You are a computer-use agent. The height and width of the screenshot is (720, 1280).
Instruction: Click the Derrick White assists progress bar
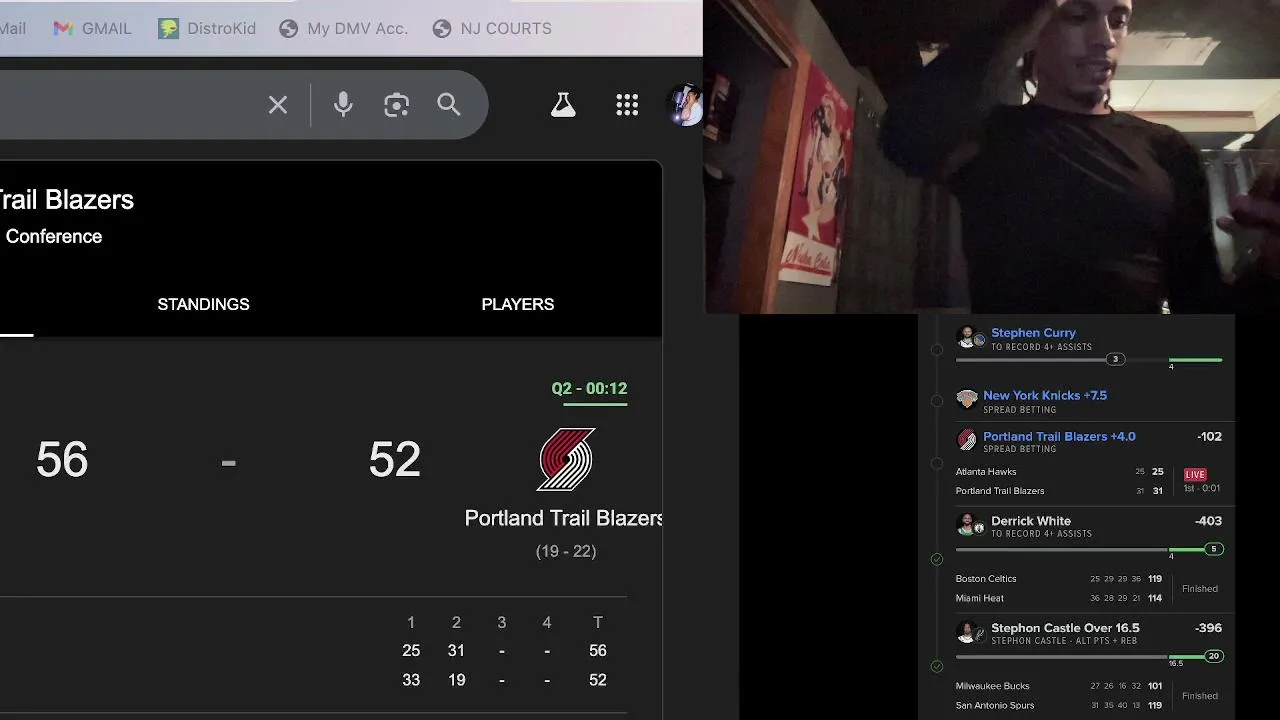pos(1089,549)
